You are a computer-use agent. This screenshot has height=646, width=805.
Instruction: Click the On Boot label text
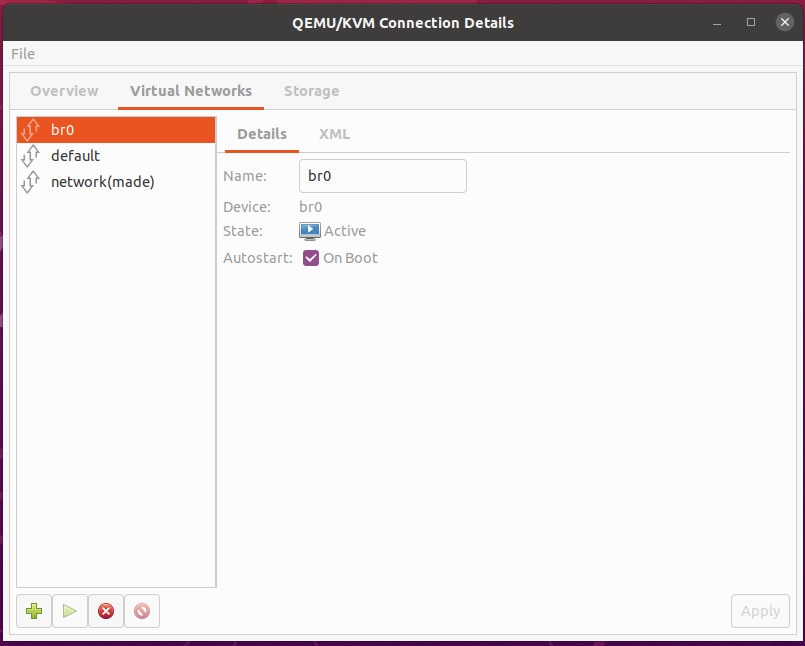pos(351,258)
